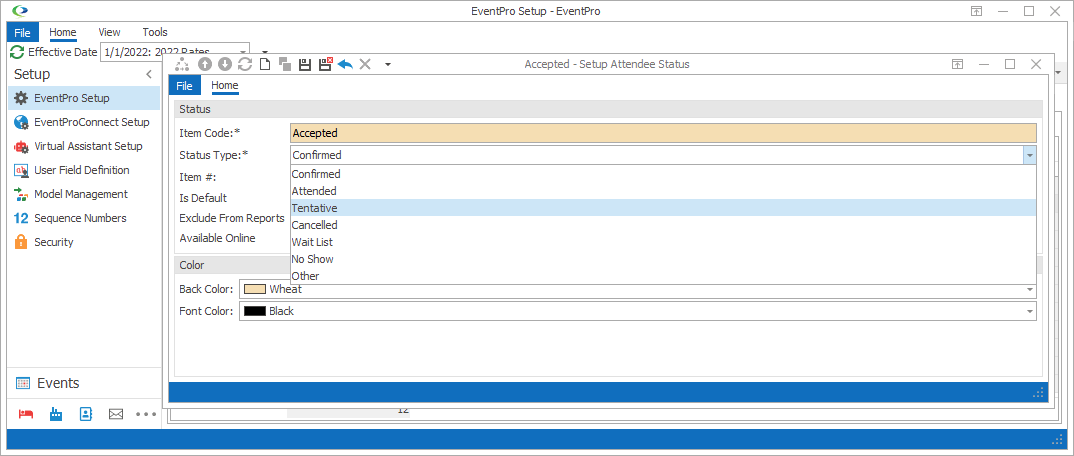
Task: Open the Font Color dropdown arrow
Action: [1029, 312]
